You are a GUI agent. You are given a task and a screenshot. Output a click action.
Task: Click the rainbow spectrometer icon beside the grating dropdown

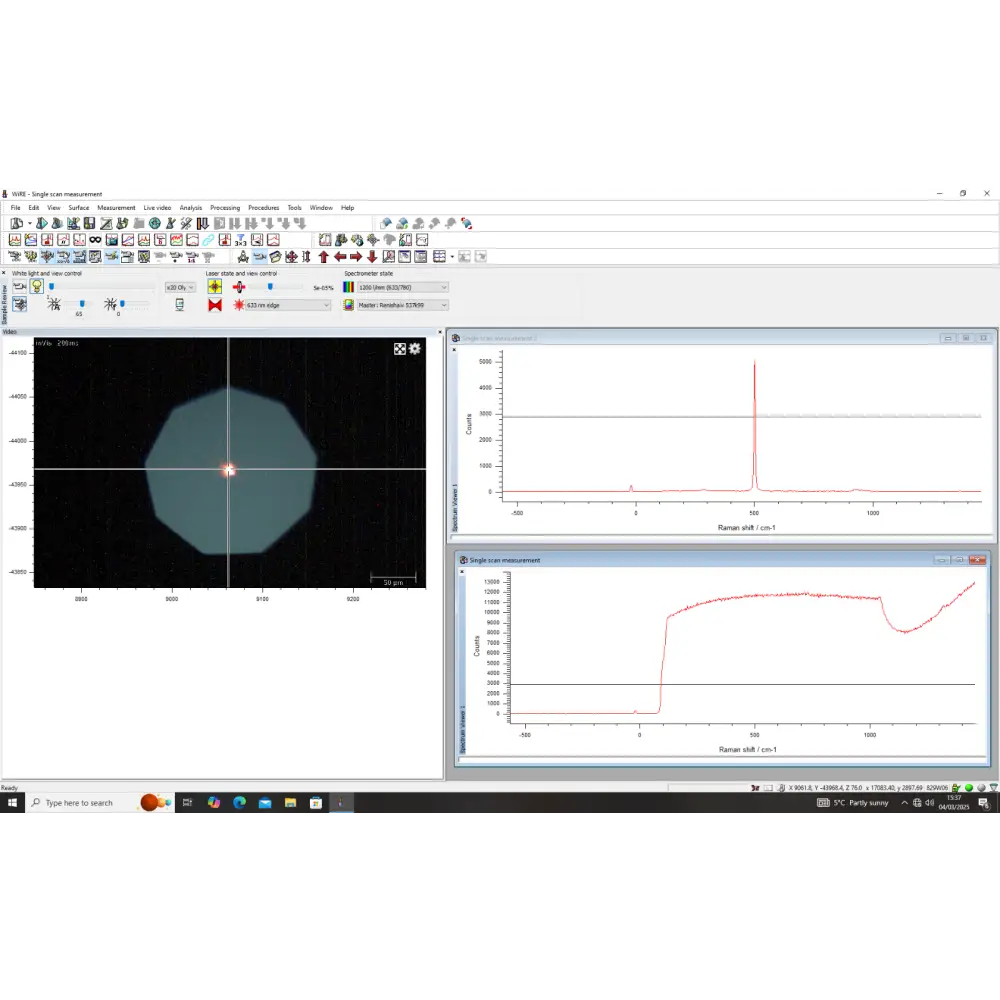(x=349, y=286)
